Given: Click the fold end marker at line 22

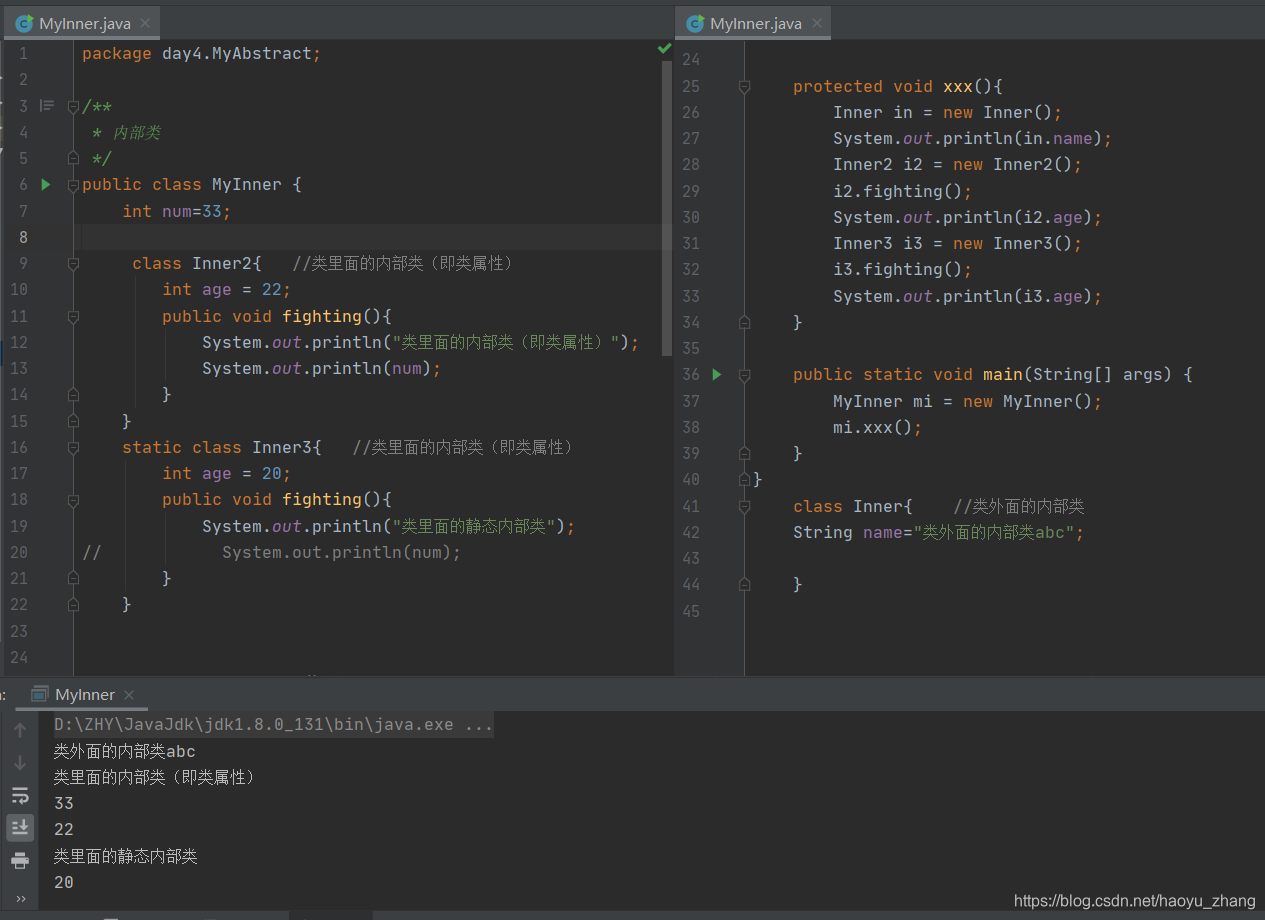Looking at the screenshot, I should (x=73, y=604).
